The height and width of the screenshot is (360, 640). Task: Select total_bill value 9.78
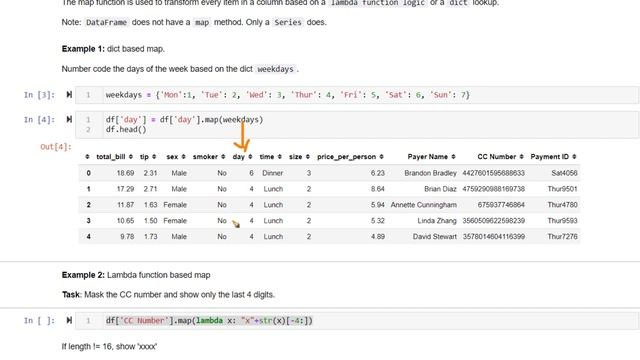127,237
